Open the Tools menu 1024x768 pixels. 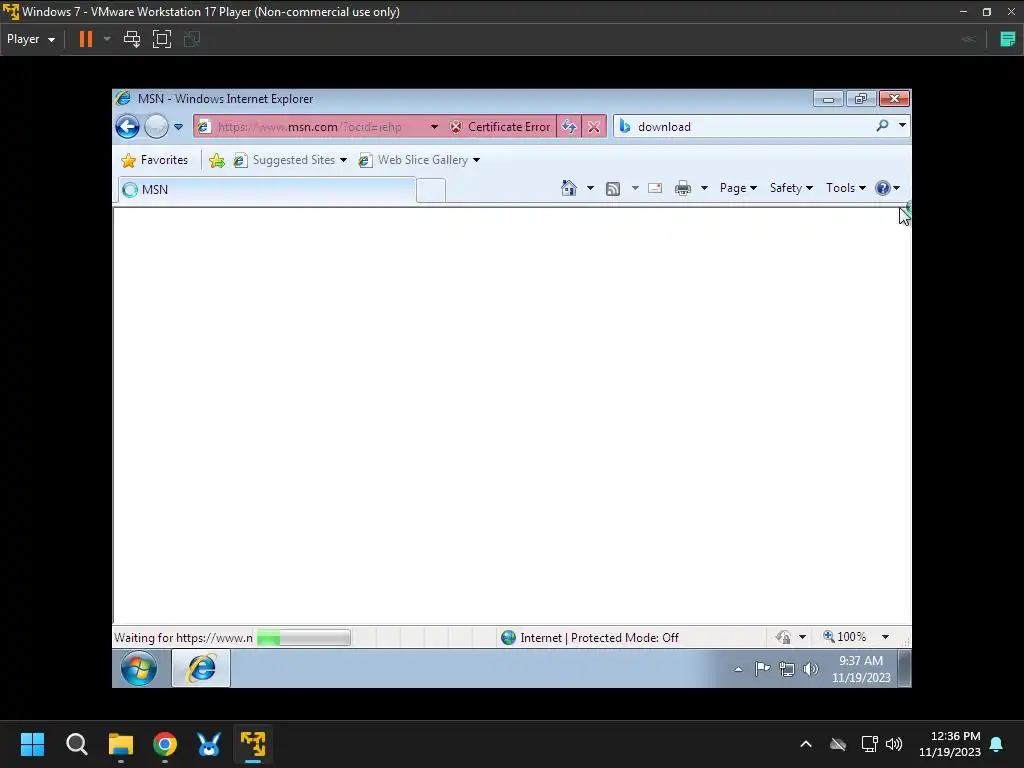(x=846, y=188)
